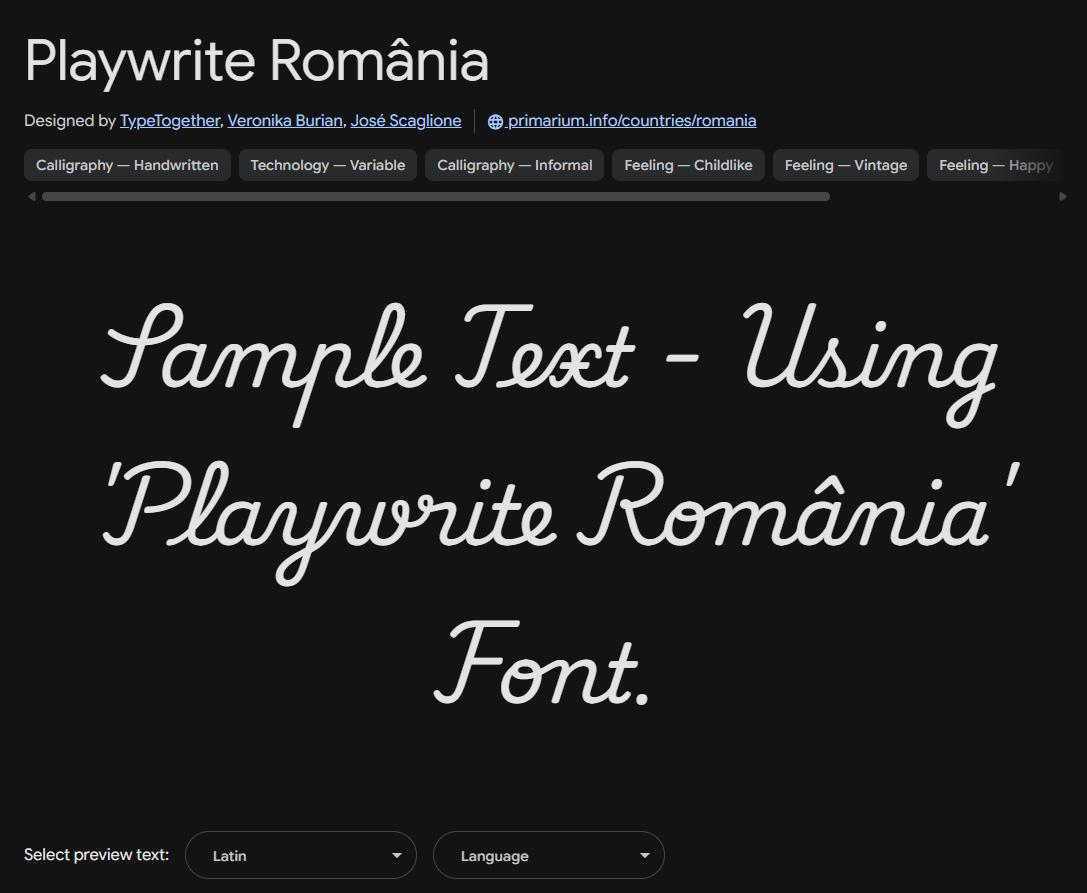Image resolution: width=1087 pixels, height=893 pixels.
Task: Click the horizontal tag scrollbar thumb
Action: coord(436,197)
